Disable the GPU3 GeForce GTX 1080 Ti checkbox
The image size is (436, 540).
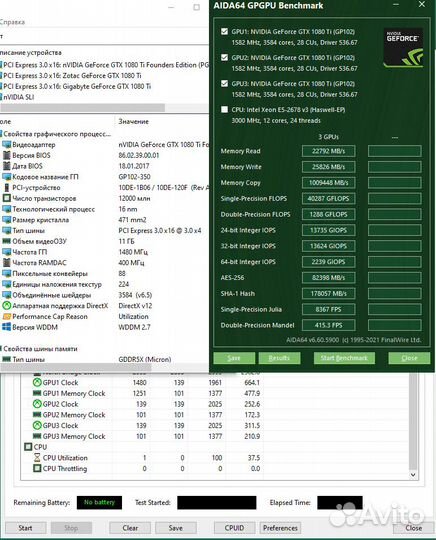point(224,84)
